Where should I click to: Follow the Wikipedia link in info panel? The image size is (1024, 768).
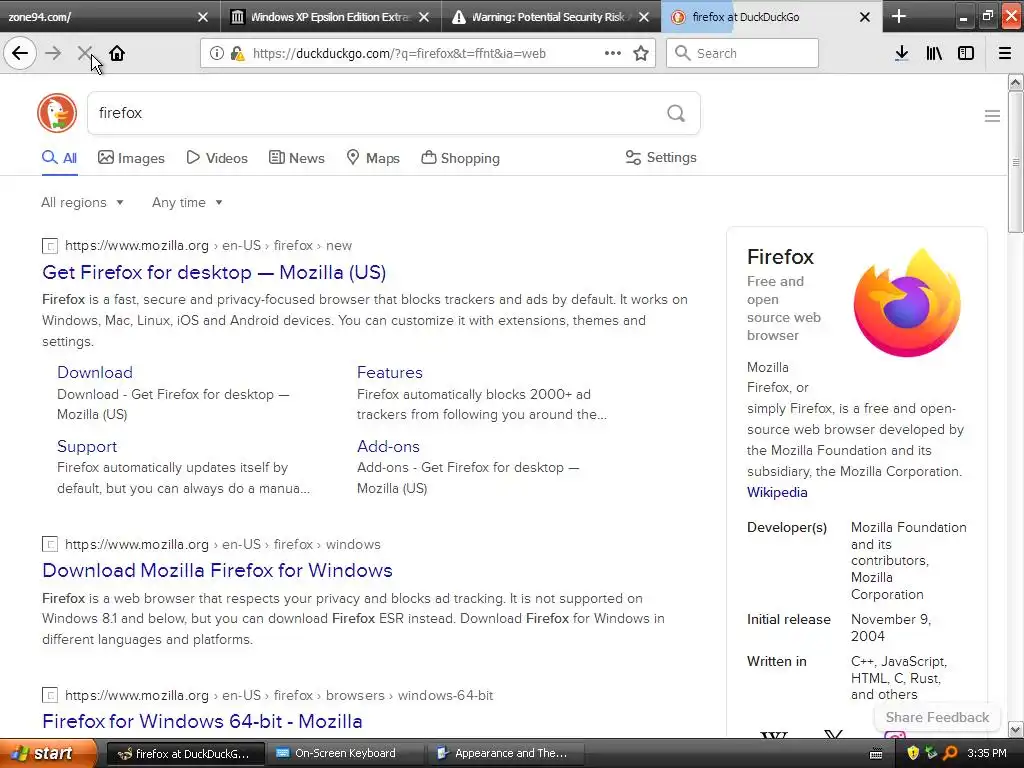[777, 492]
